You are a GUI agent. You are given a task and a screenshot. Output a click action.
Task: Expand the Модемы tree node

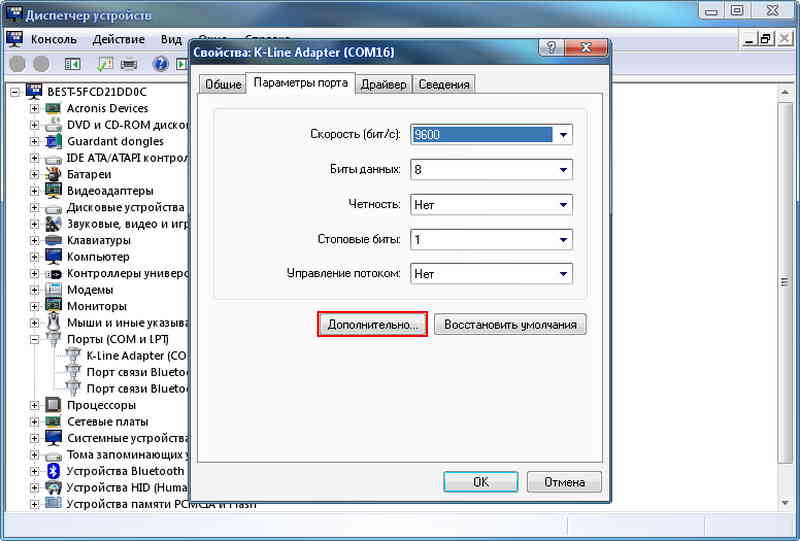[x=34, y=289]
